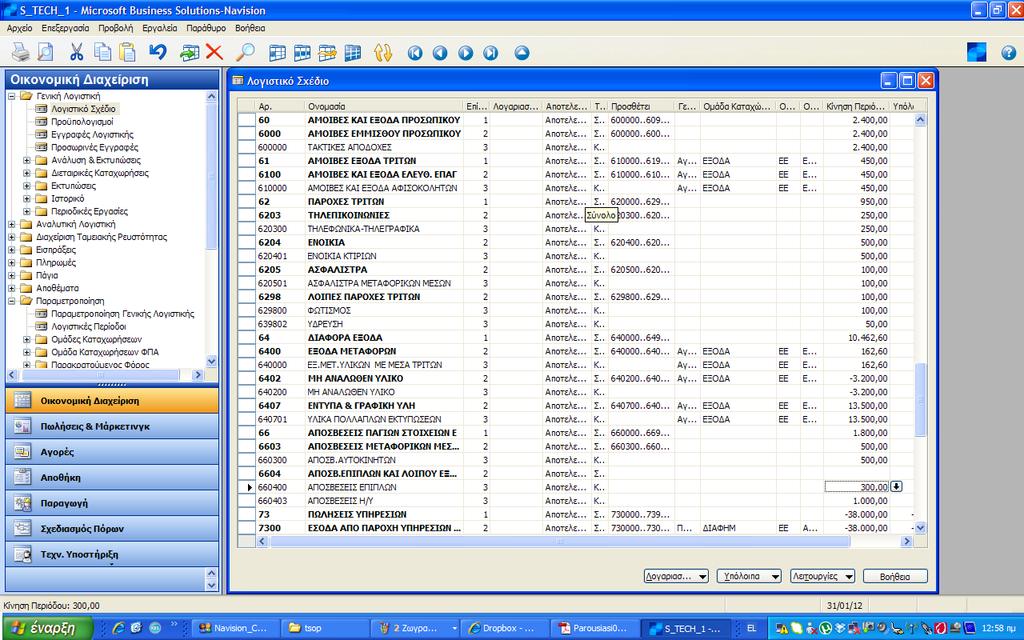
Task: Expand the Ανάλυση & Εκτυπώσεις folder
Action: [x=27, y=160]
